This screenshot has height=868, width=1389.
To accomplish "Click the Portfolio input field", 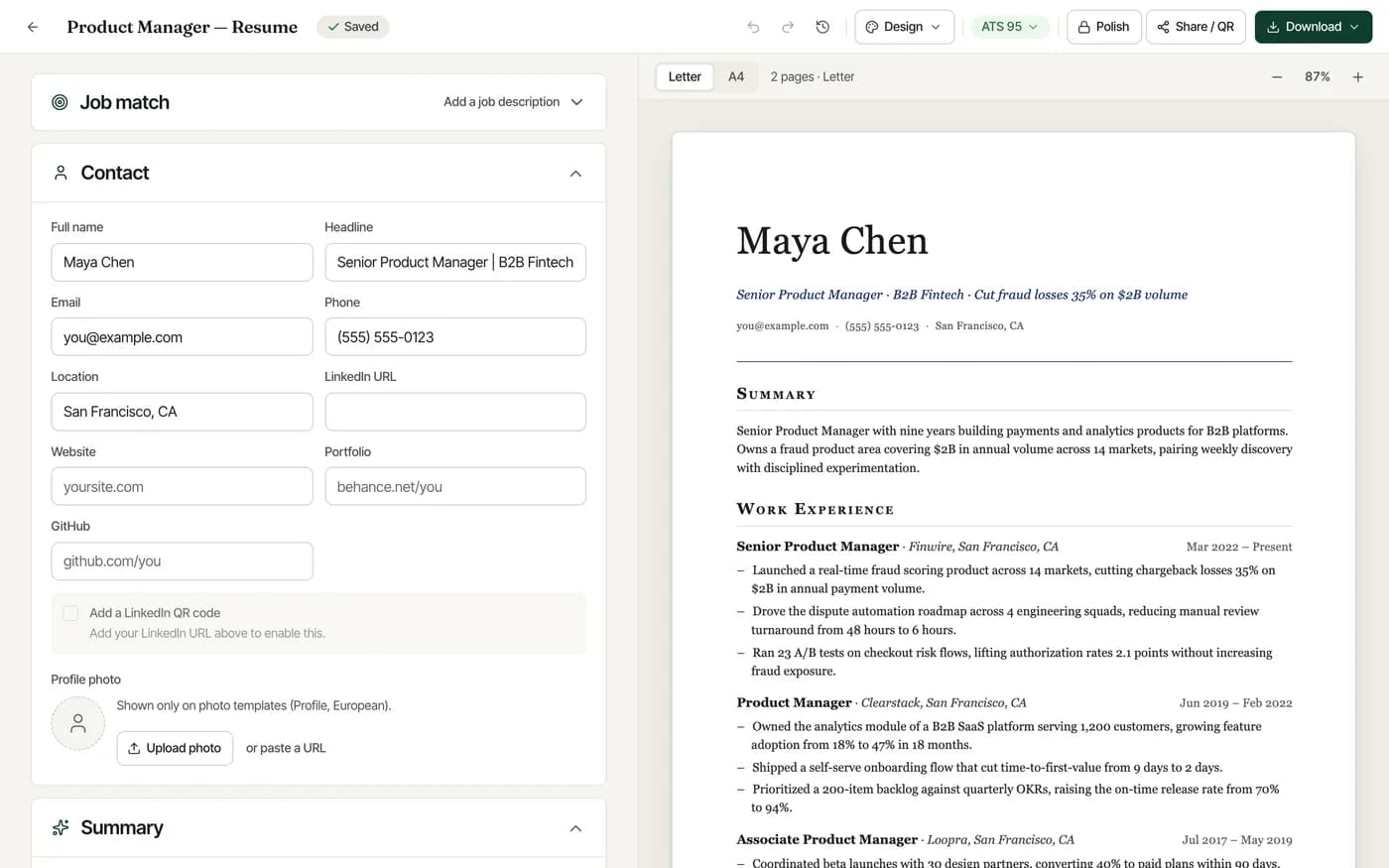I will [x=455, y=486].
